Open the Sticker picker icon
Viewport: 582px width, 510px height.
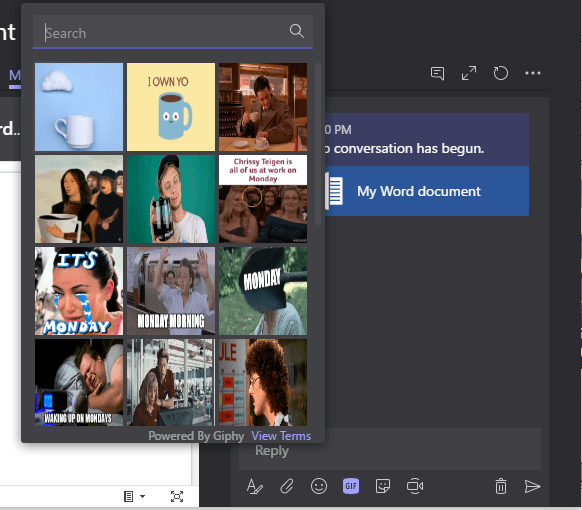pos(383,486)
